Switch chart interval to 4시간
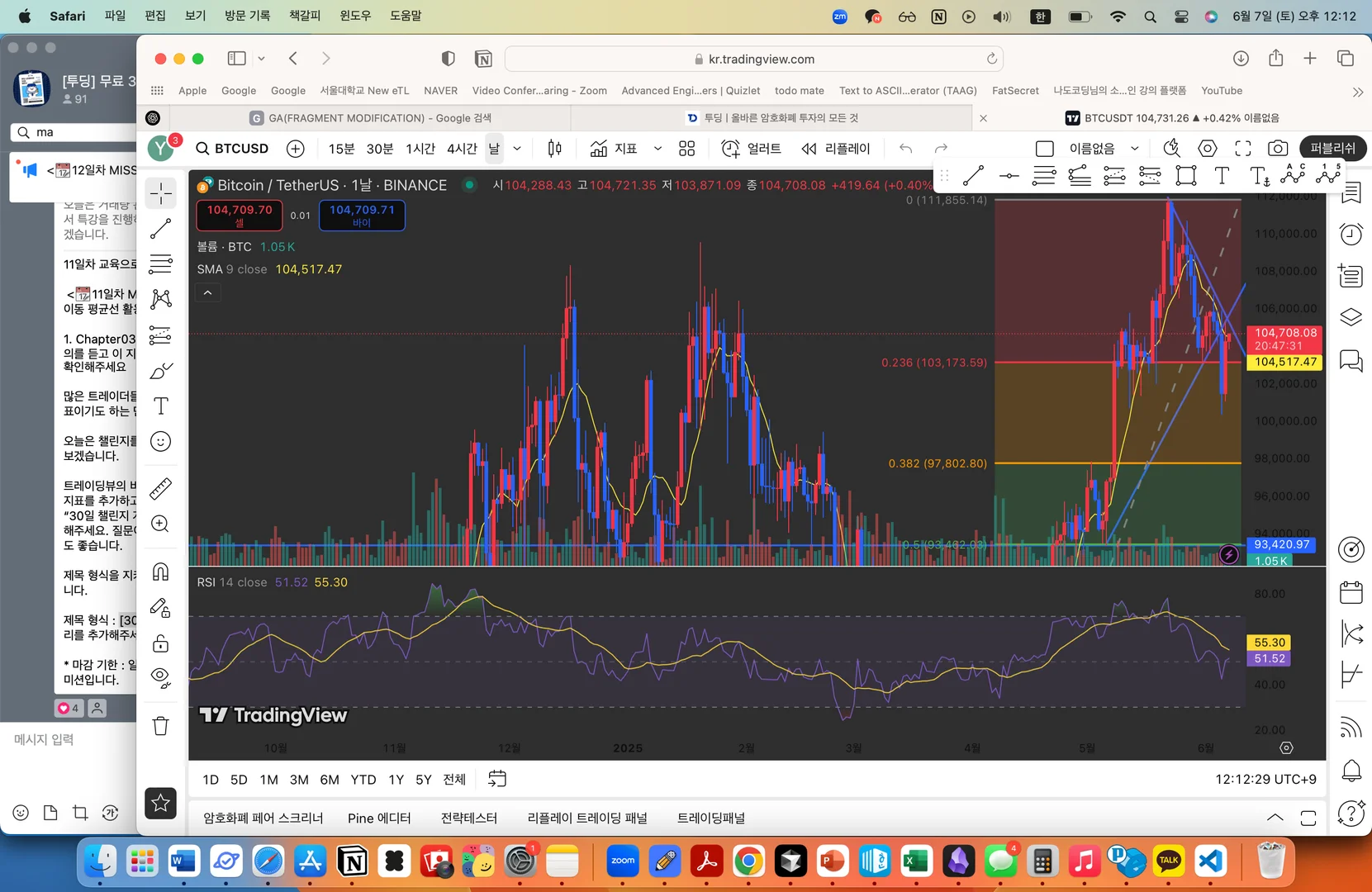This screenshot has height=892, width=1372. coord(462,149)
